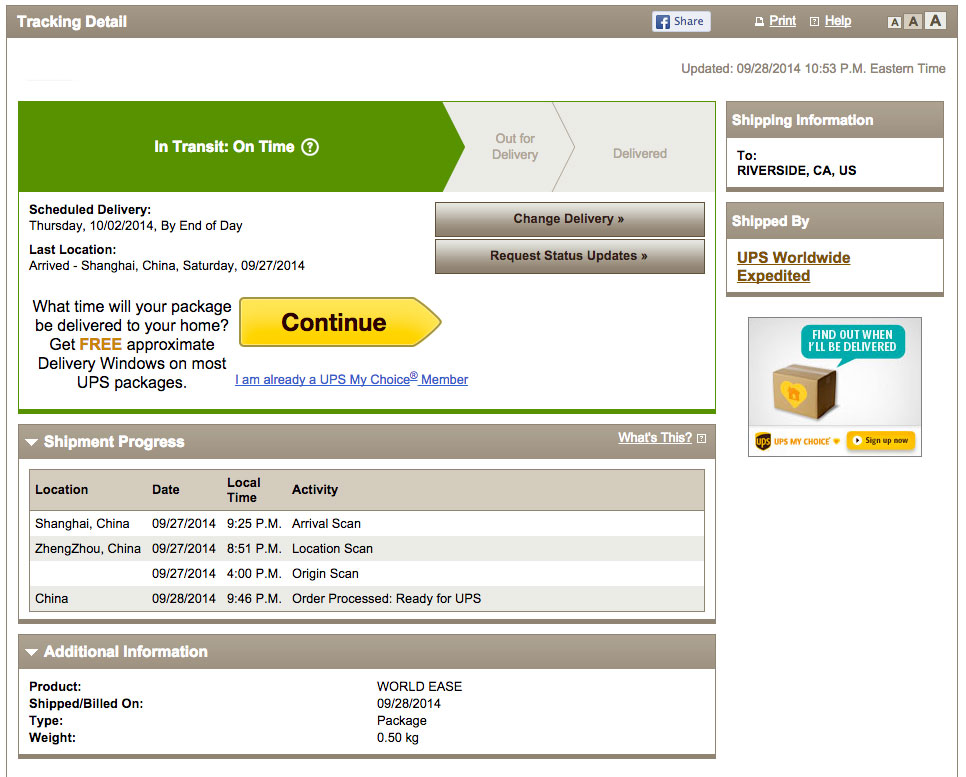Click the Date column header

(166, 490)
